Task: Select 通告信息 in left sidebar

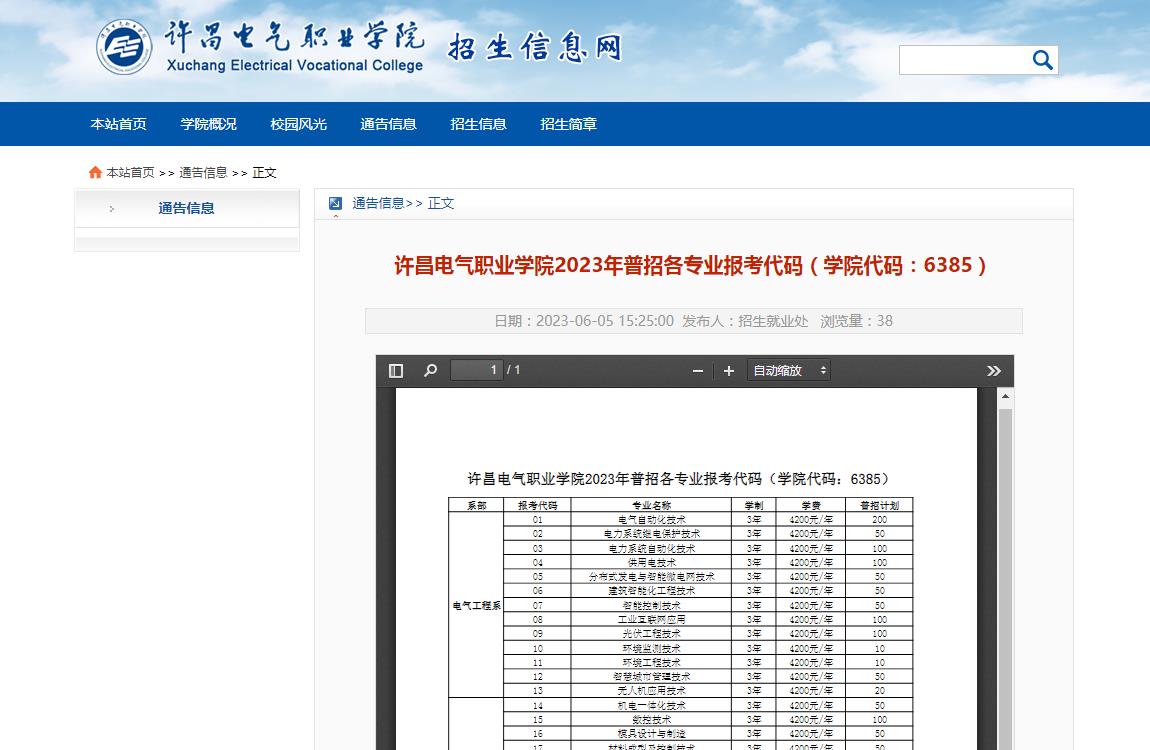Action: click(x=186, y=208)
